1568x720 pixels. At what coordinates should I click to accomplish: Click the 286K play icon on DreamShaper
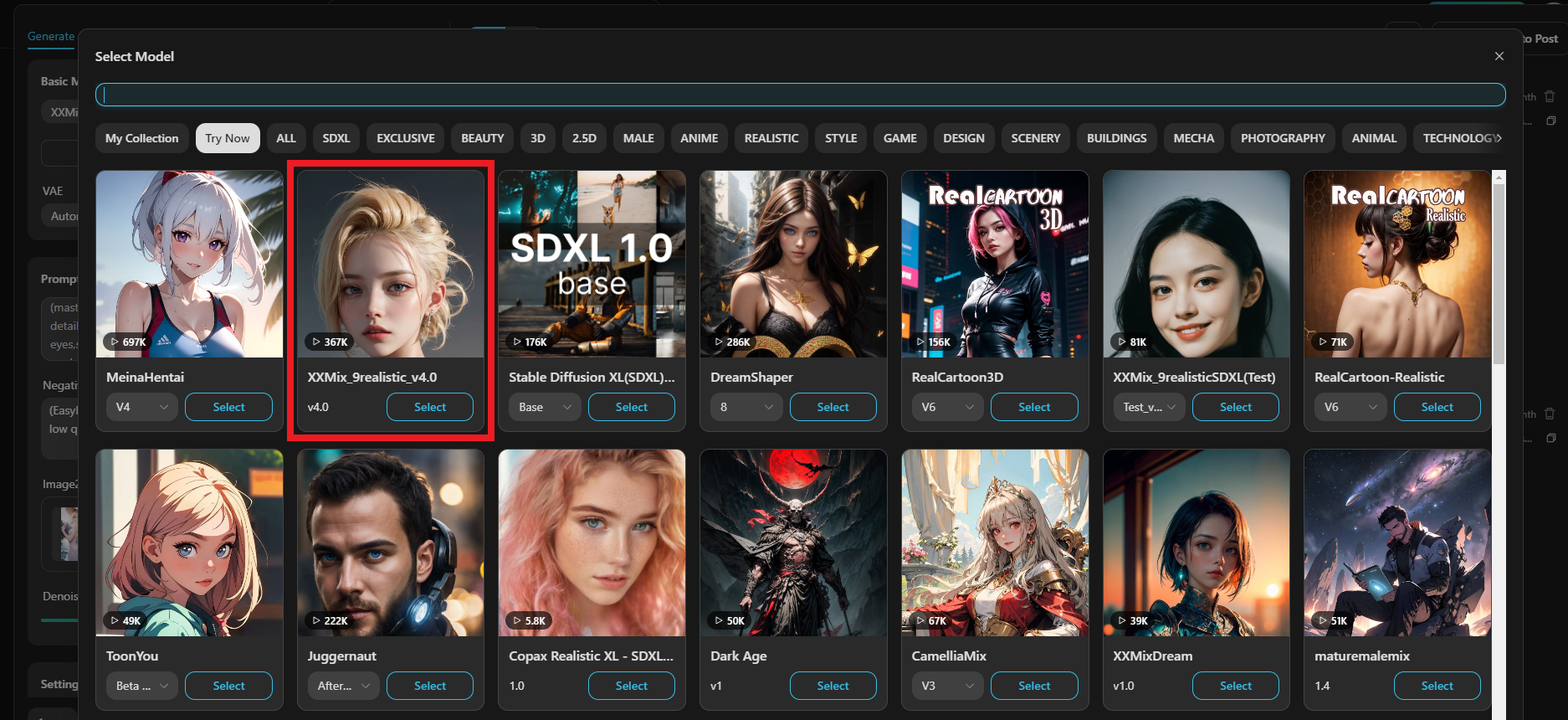tap(719, 342)
